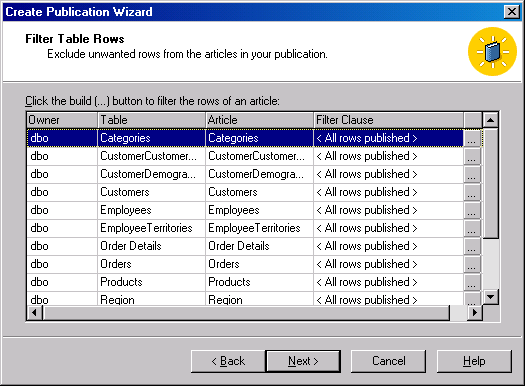
Task: Open the build button for the CustomerDemogra row
Action: (472, 174)
